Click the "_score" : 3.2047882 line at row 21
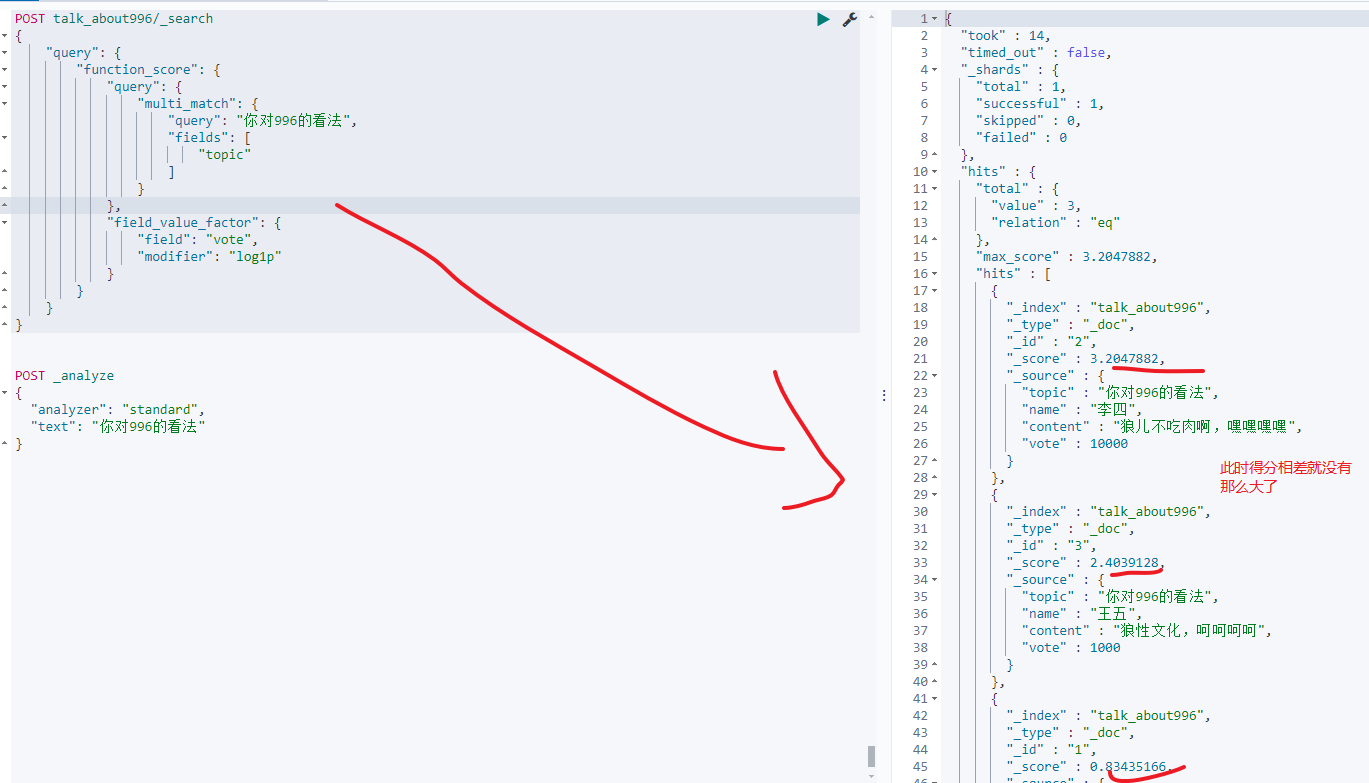Screen dimensions: 1369x783 1086,359
